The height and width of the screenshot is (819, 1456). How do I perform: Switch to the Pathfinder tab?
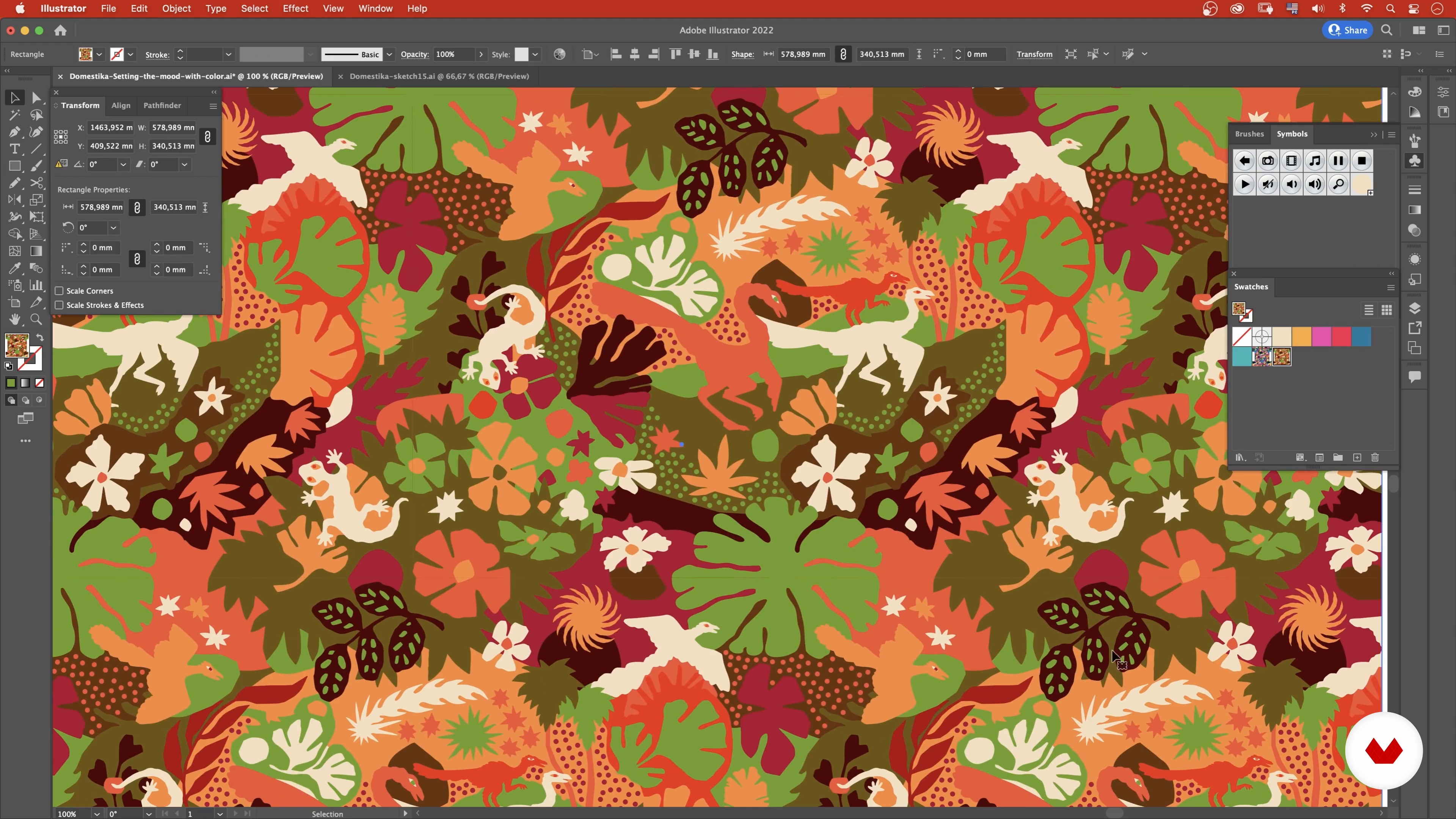[x=162, y=106]
